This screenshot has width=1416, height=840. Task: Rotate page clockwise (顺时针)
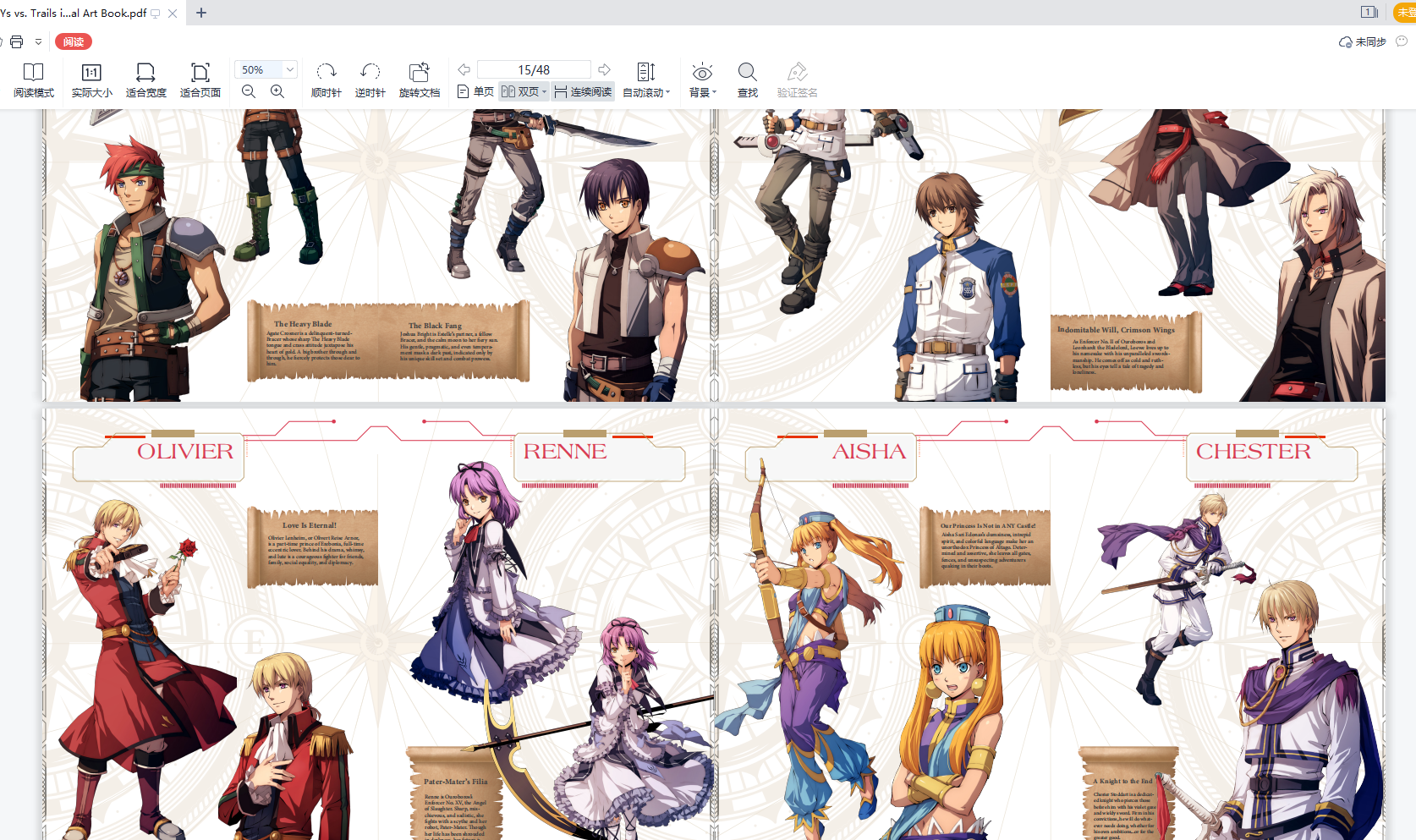pos(326,80)
